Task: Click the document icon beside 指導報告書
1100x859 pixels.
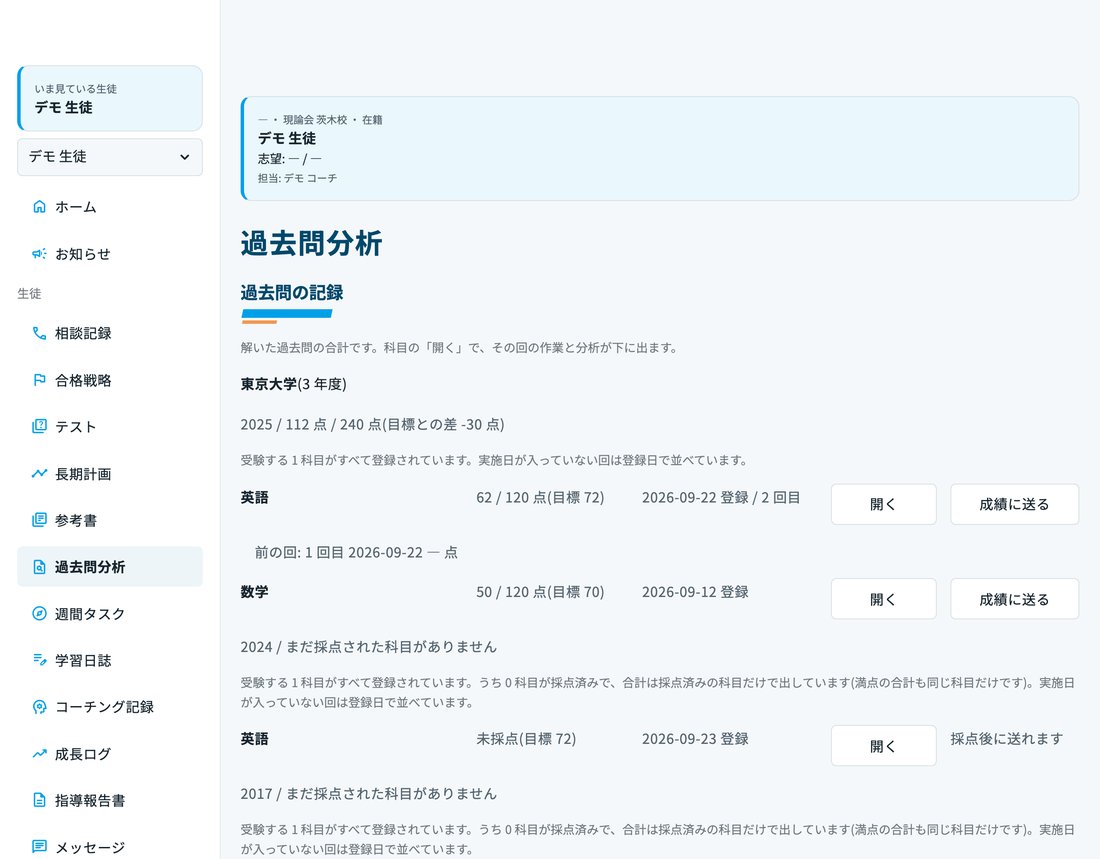Action: click(x=39, y=800)
